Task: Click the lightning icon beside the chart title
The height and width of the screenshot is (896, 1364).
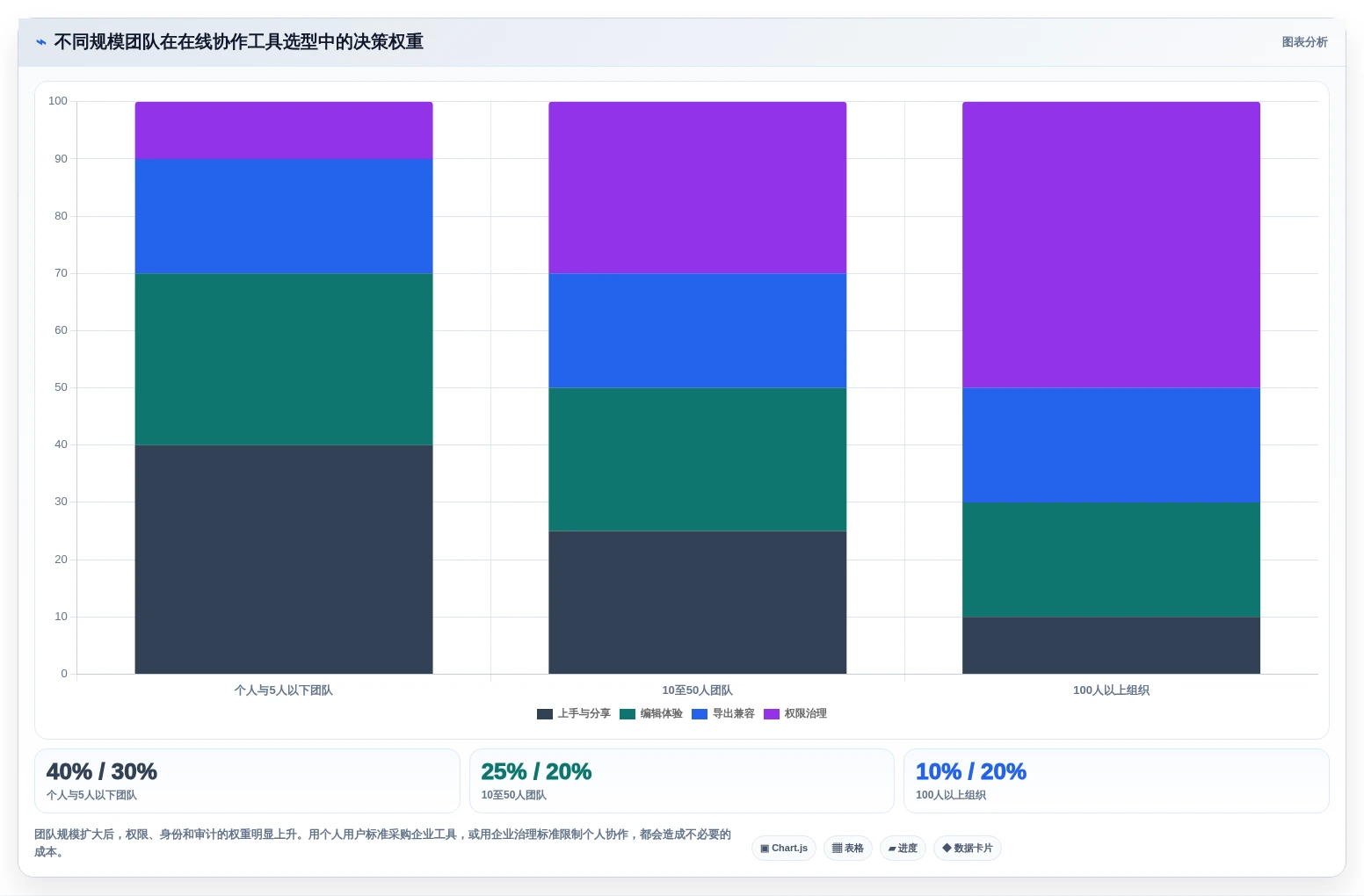Action: point(40,42)
